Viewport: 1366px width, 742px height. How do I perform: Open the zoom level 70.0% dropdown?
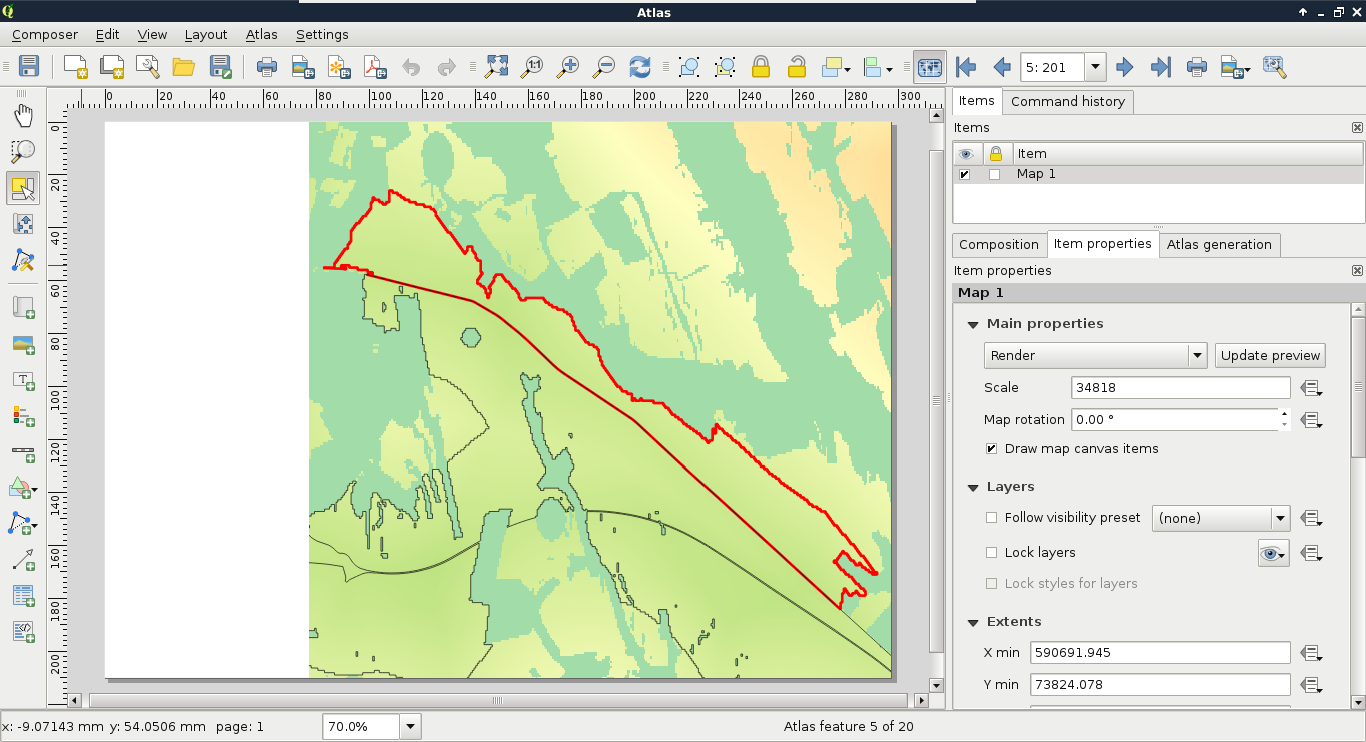click(410, 727)
